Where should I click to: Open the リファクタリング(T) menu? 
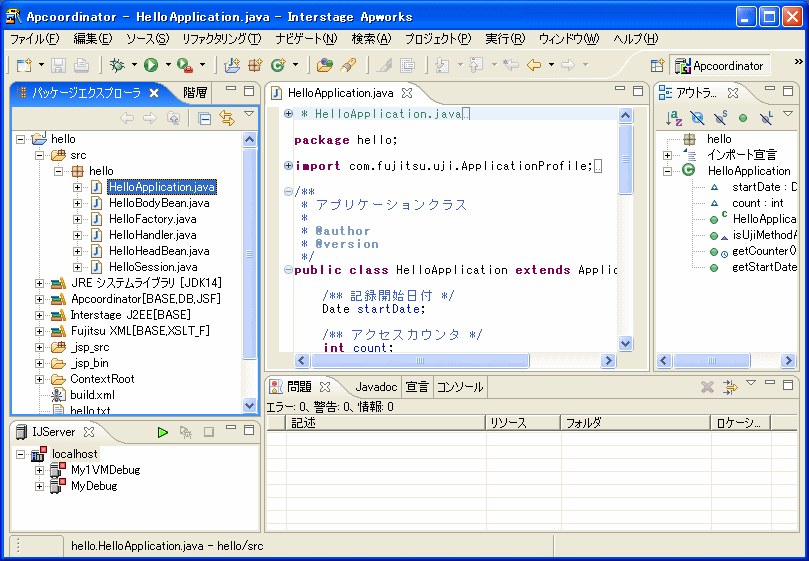222,39
